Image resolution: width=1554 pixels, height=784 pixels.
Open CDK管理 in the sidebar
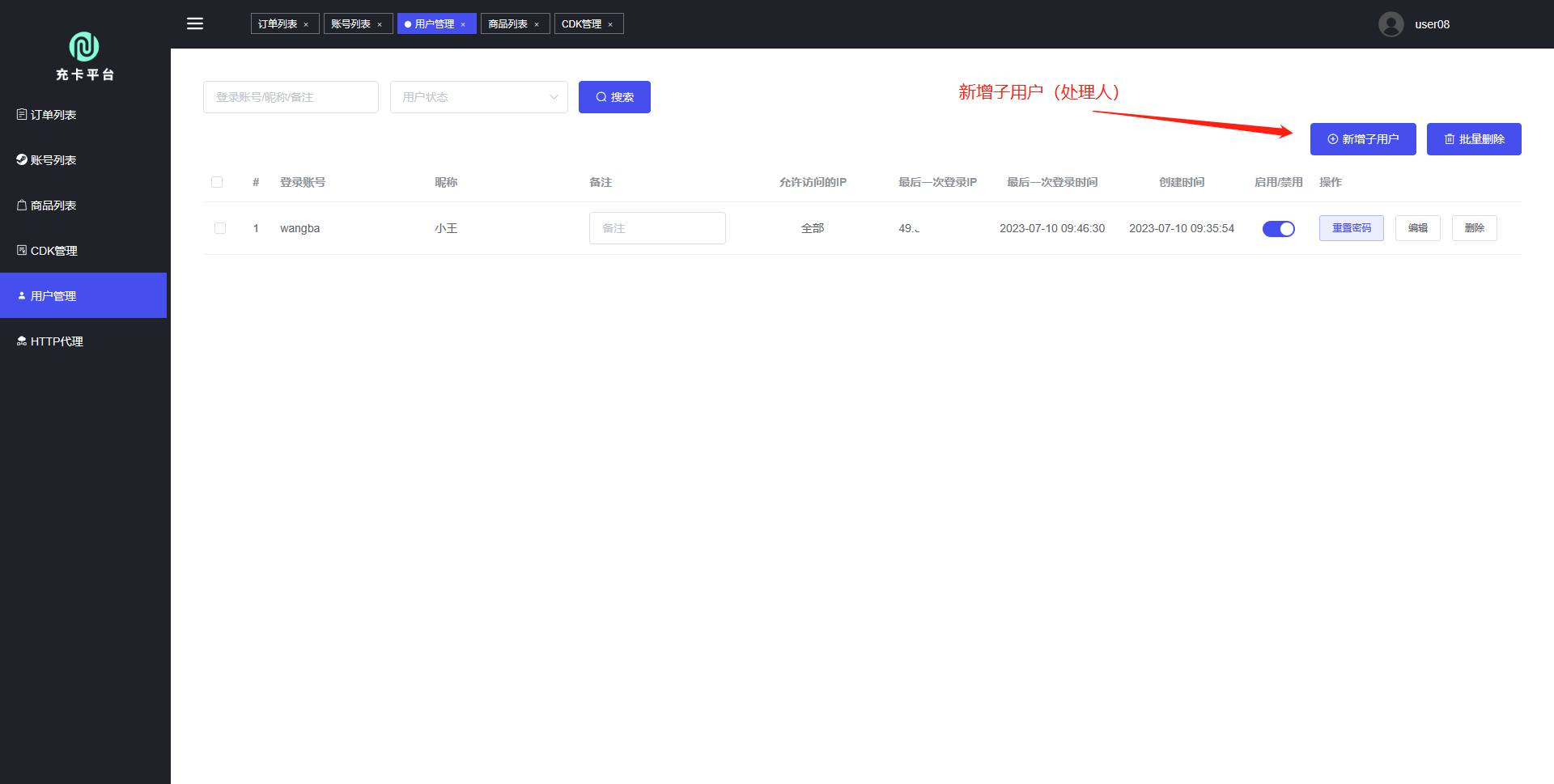point(83,251)
